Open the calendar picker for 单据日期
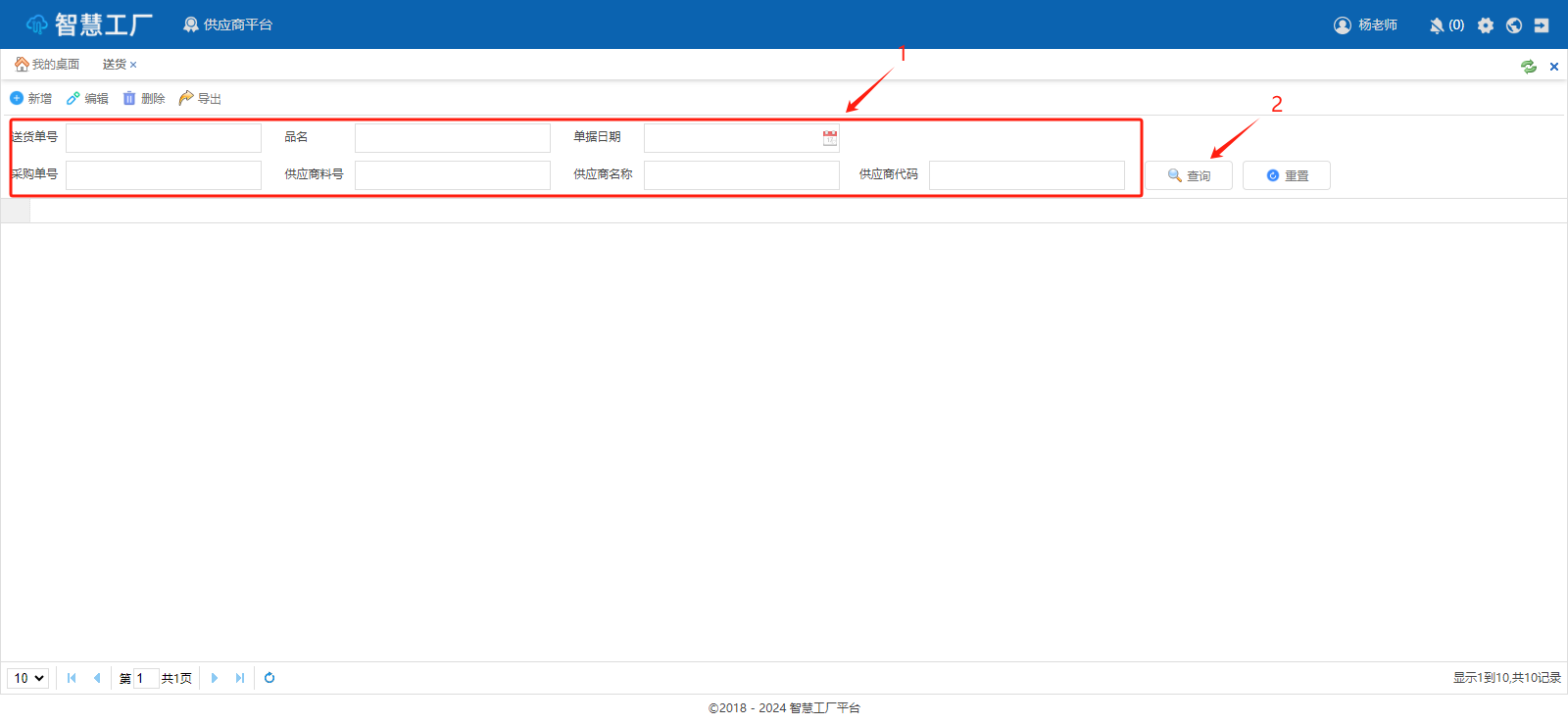Viewport: 1568px width, 724px height. pyautogui.click(x=830, y=138)
